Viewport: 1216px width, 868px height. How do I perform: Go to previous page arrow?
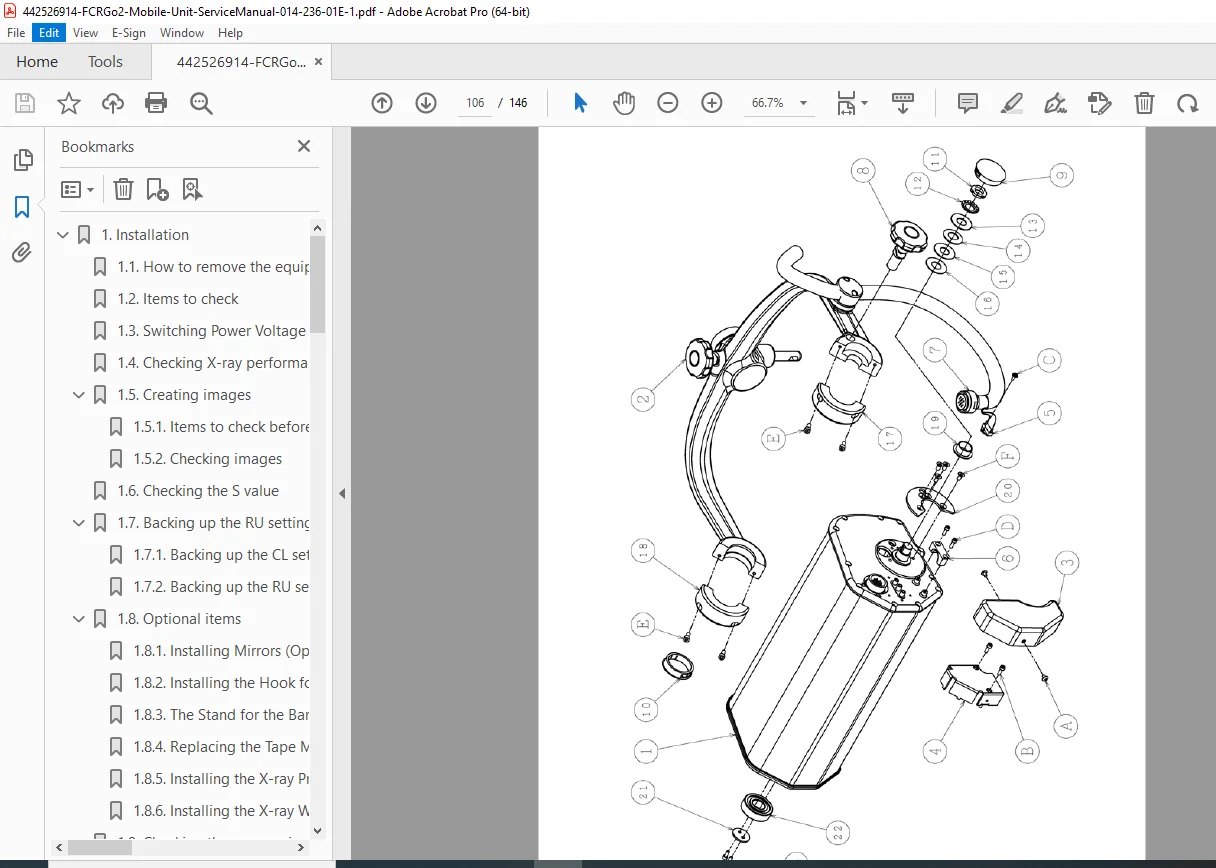coord(382,103)
